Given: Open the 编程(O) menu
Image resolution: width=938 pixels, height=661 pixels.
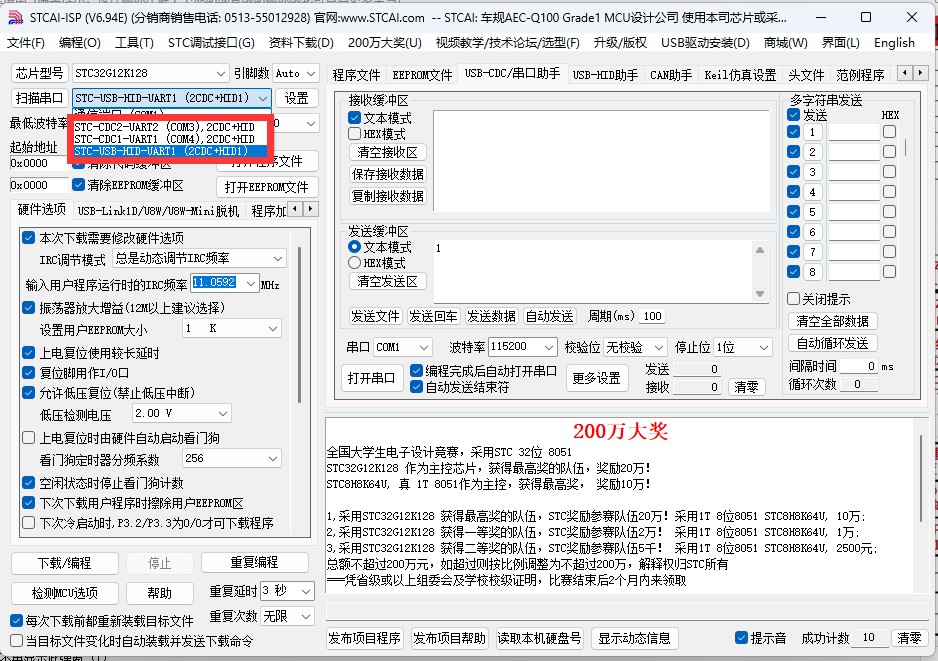Looking at the screenshot, I should [80, 43].
